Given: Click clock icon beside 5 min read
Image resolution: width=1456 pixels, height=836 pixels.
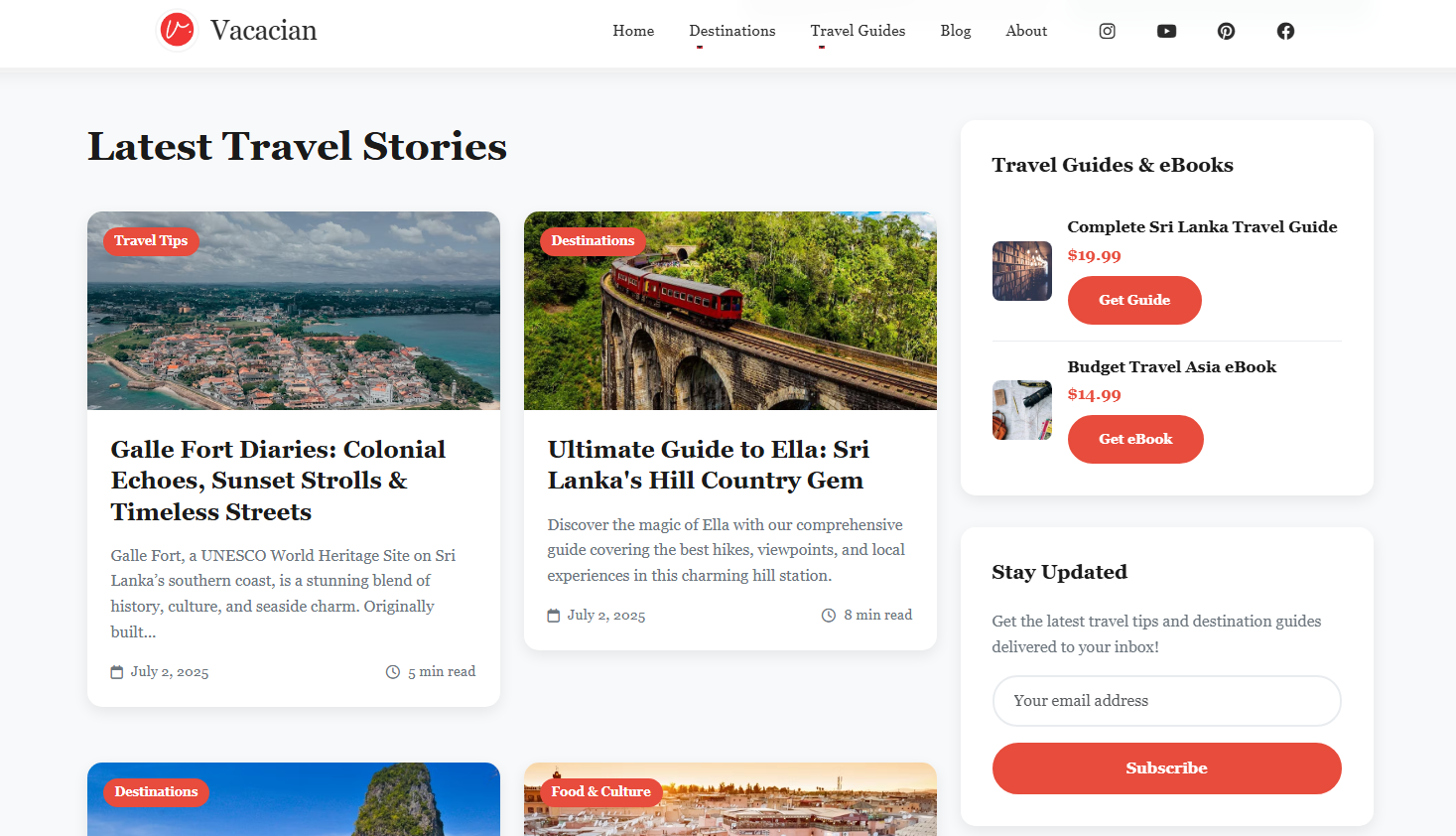Looking at the screenshot, I should (393, 672).
